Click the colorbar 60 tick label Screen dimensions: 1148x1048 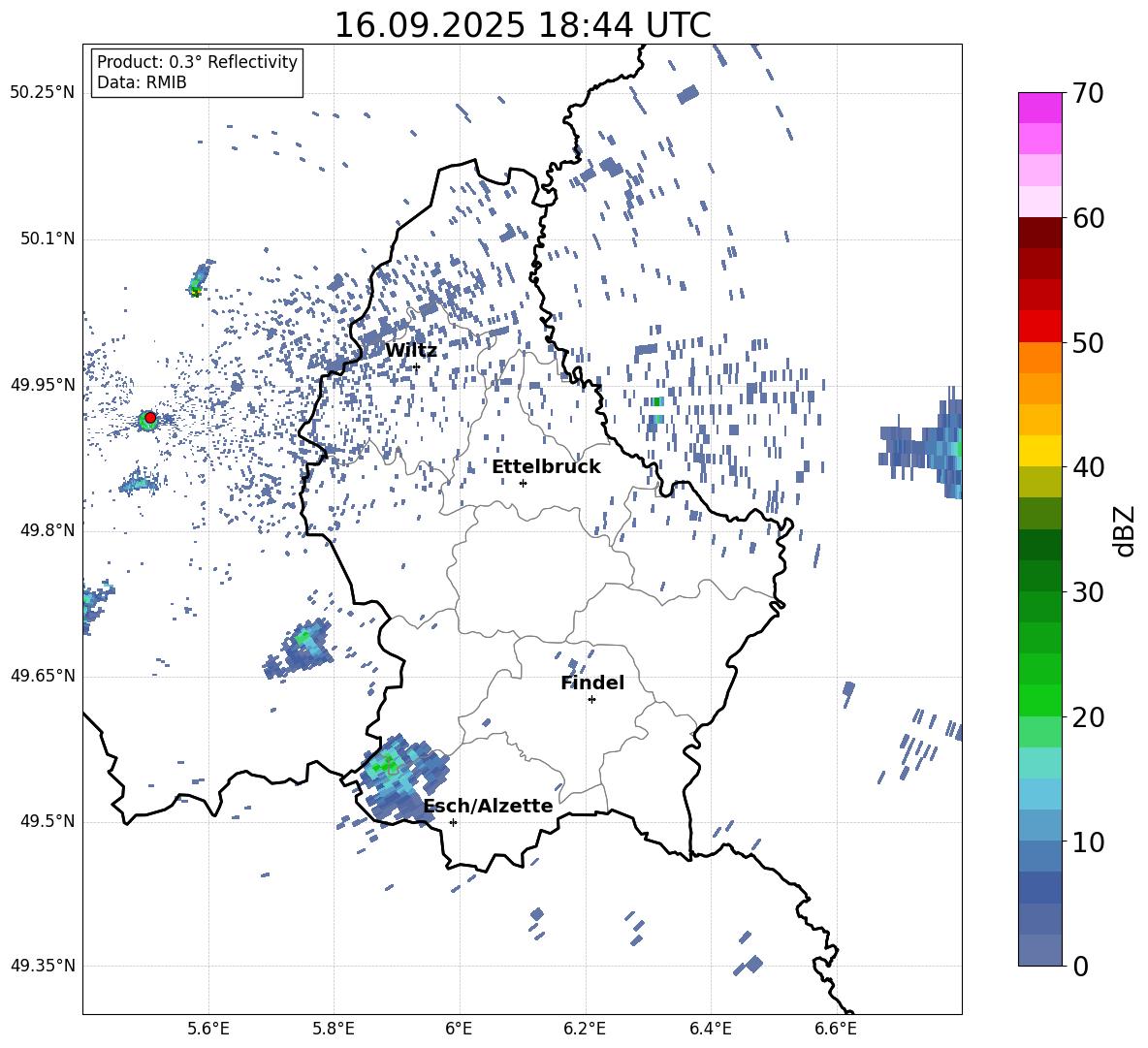coord(1088,218)
